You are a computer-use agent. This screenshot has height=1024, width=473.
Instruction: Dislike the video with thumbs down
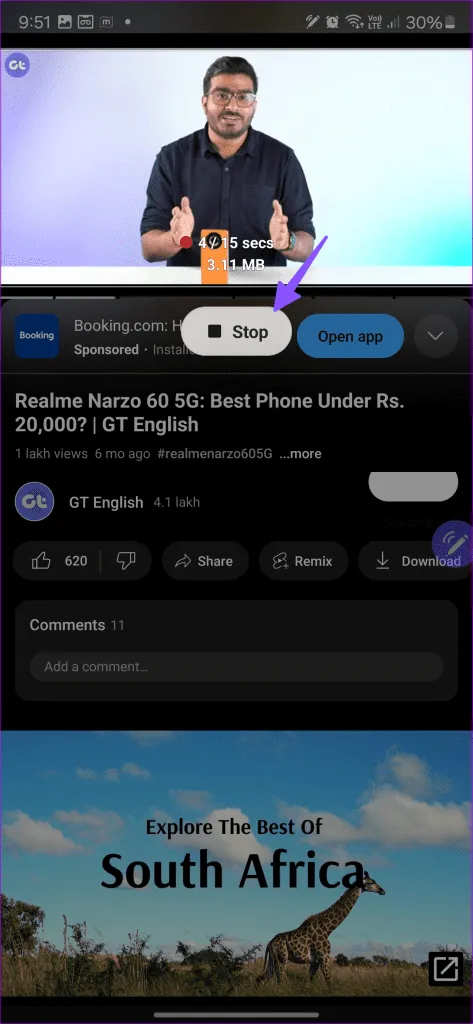pos(126,561)
